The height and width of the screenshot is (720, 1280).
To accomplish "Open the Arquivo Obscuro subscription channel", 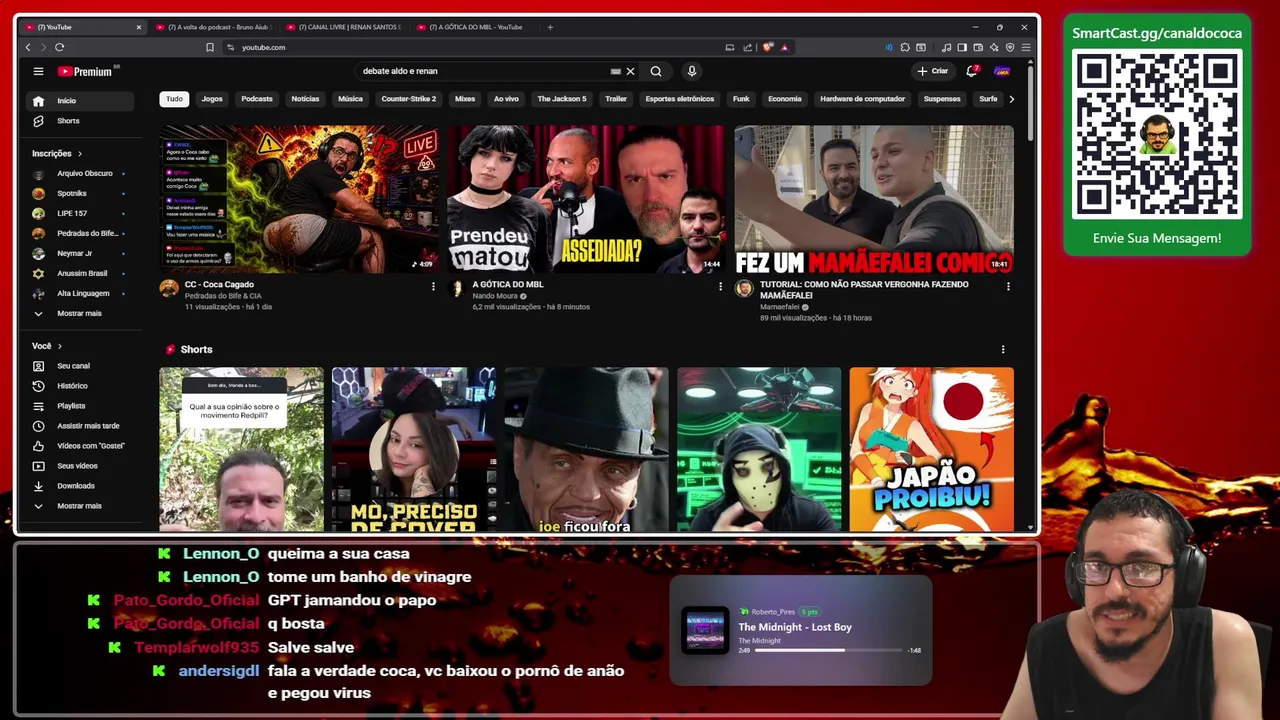I will coord(80,173).
